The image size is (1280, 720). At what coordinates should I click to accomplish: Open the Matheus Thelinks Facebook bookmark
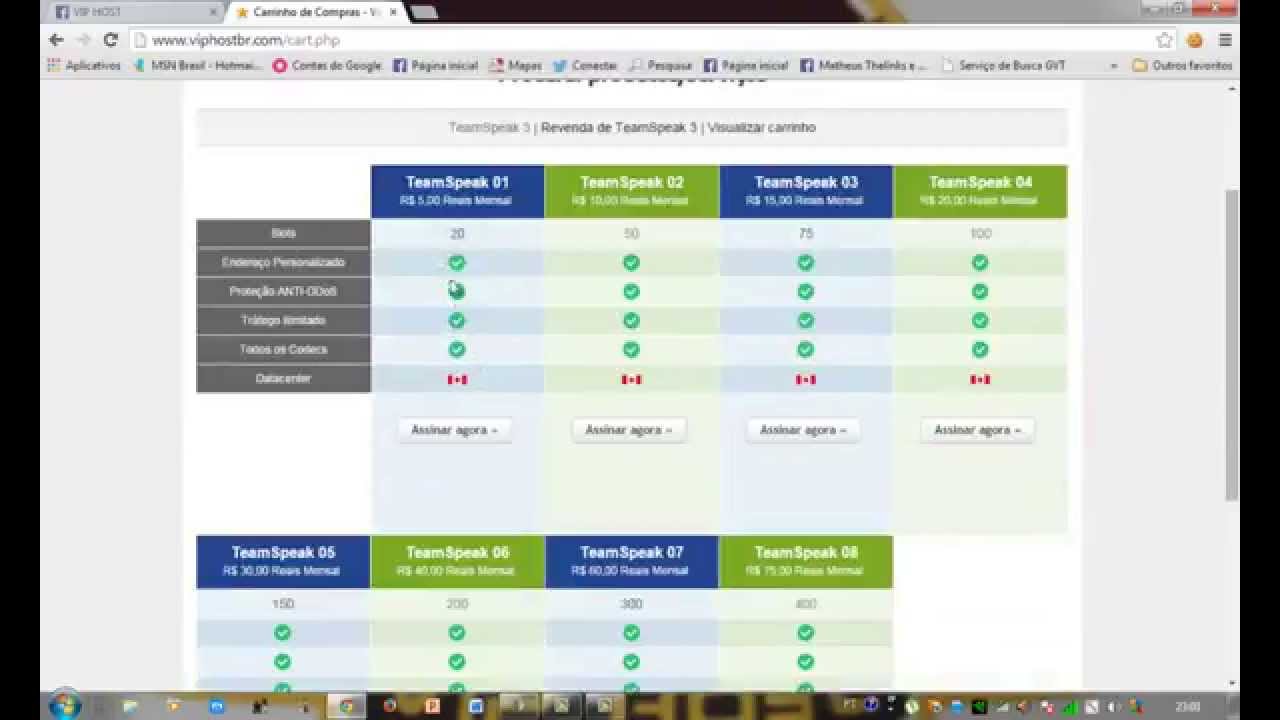tap(863, 65)
